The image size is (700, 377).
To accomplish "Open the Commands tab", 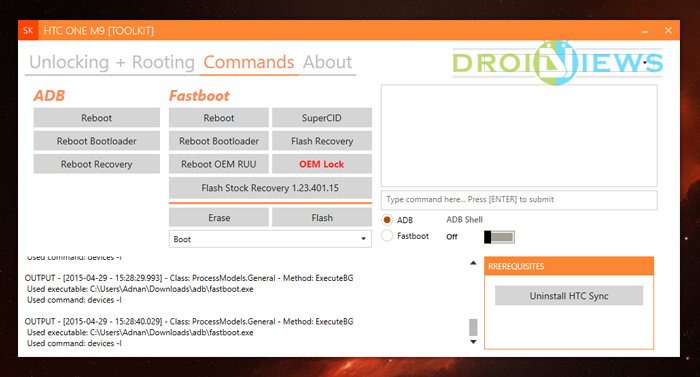I will click(249, 62).
